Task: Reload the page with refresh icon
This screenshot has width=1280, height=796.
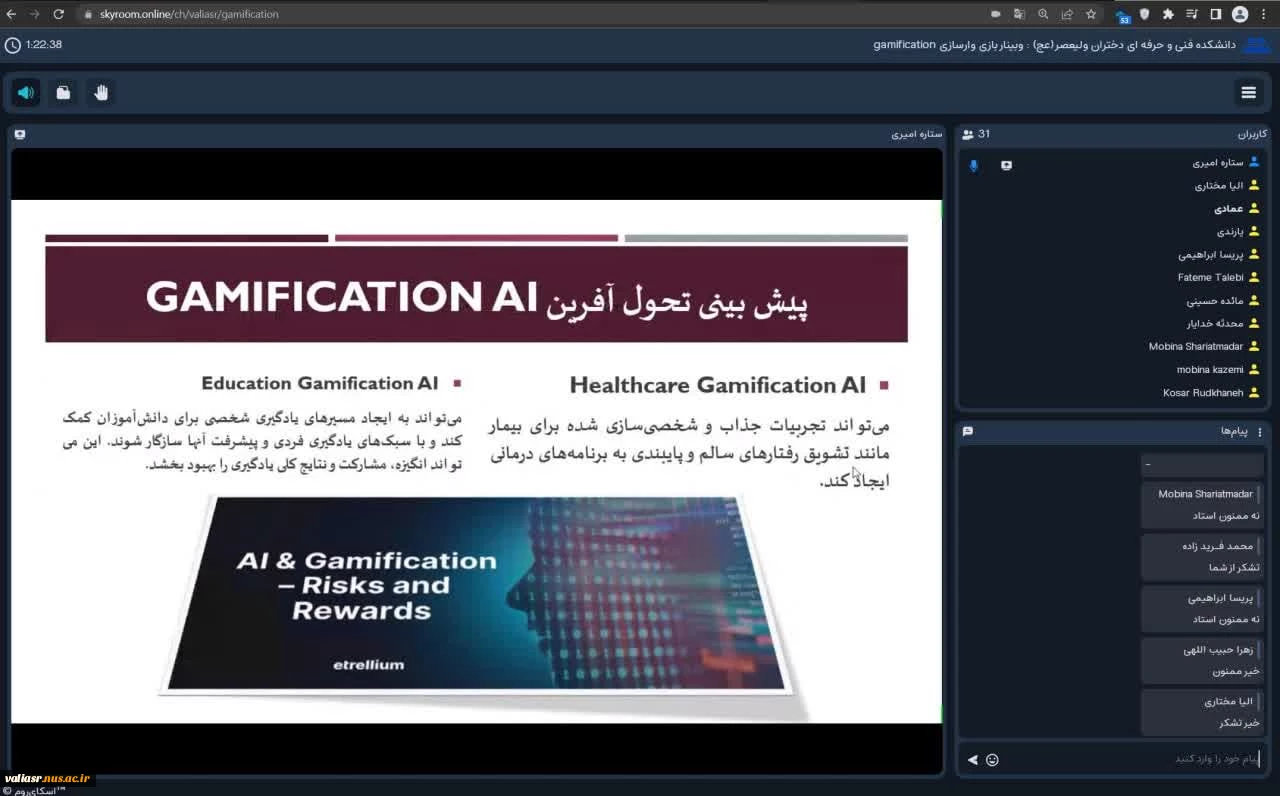Action: tap(59, 14)
